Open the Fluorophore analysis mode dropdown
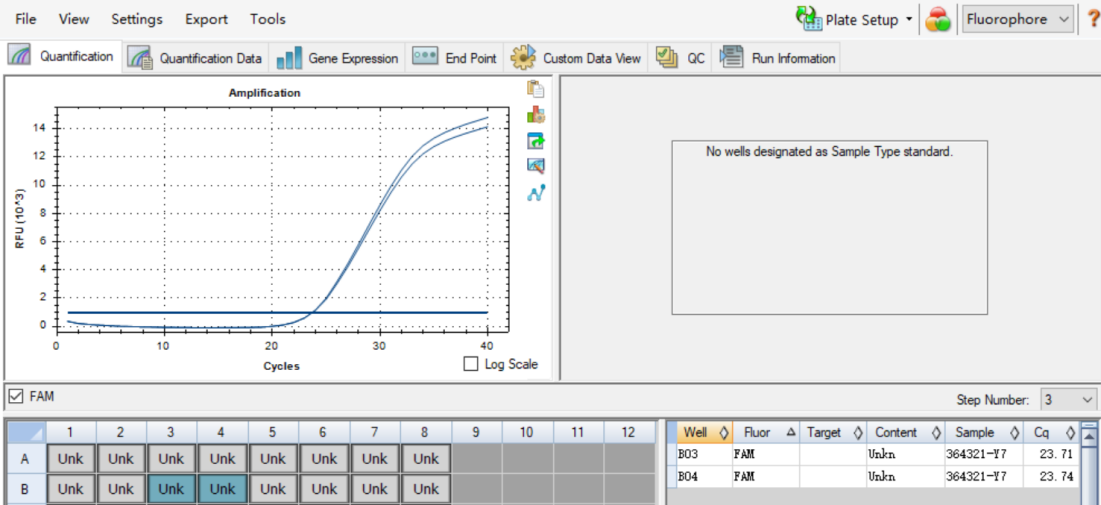Viewport: 1101px width, 505px height. pos(1018,19)
